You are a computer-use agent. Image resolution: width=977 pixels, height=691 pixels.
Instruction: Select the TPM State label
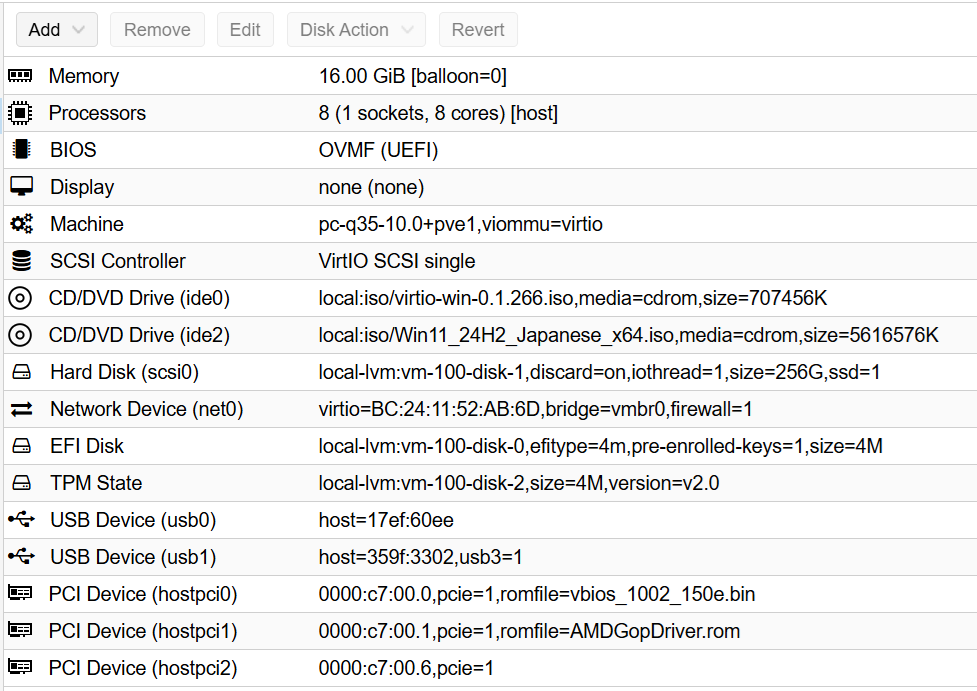(x=96, y=483)
